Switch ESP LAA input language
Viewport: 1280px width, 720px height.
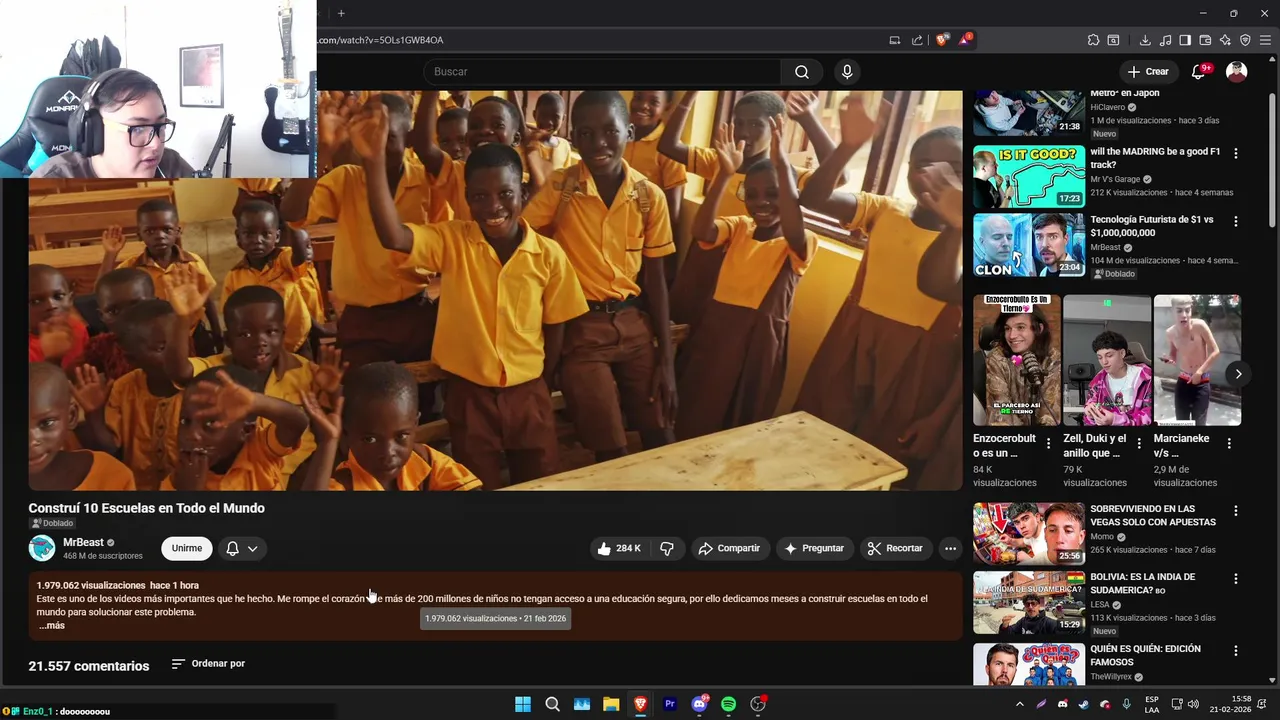(x=1152, y=704)
